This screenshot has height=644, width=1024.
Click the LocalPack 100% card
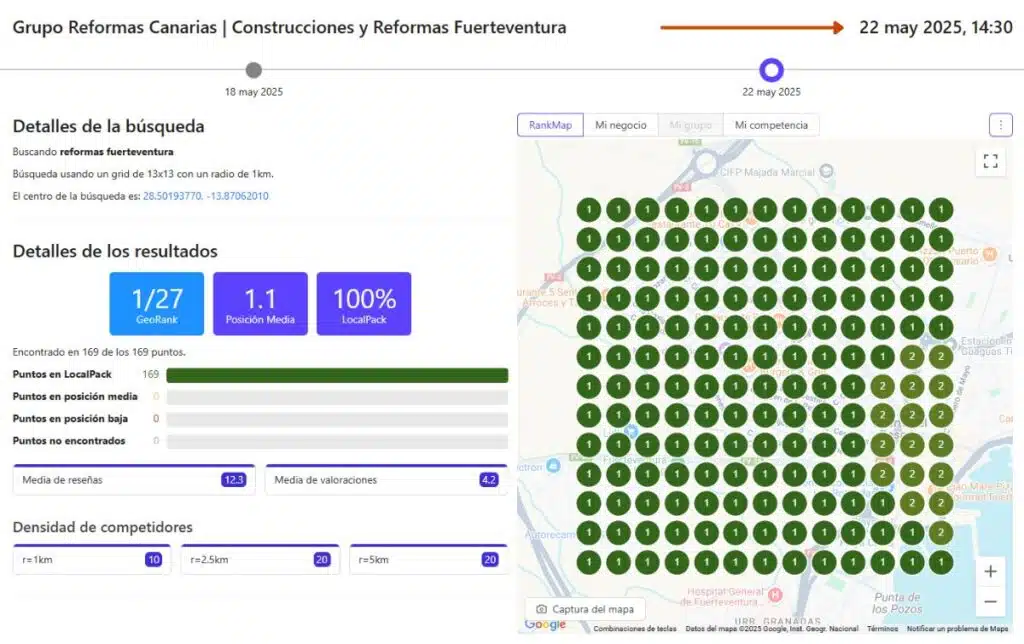click(364, 303)
